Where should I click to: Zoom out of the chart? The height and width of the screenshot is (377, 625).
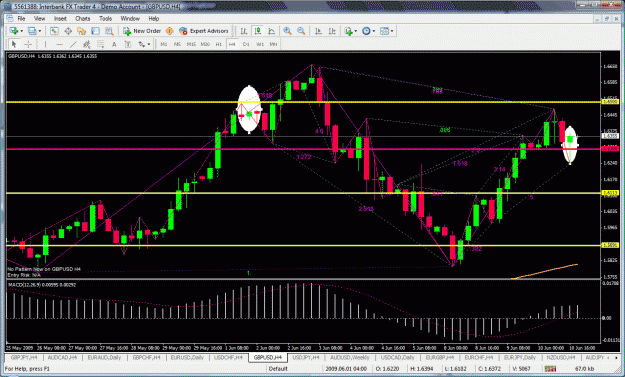pos(301,31)
